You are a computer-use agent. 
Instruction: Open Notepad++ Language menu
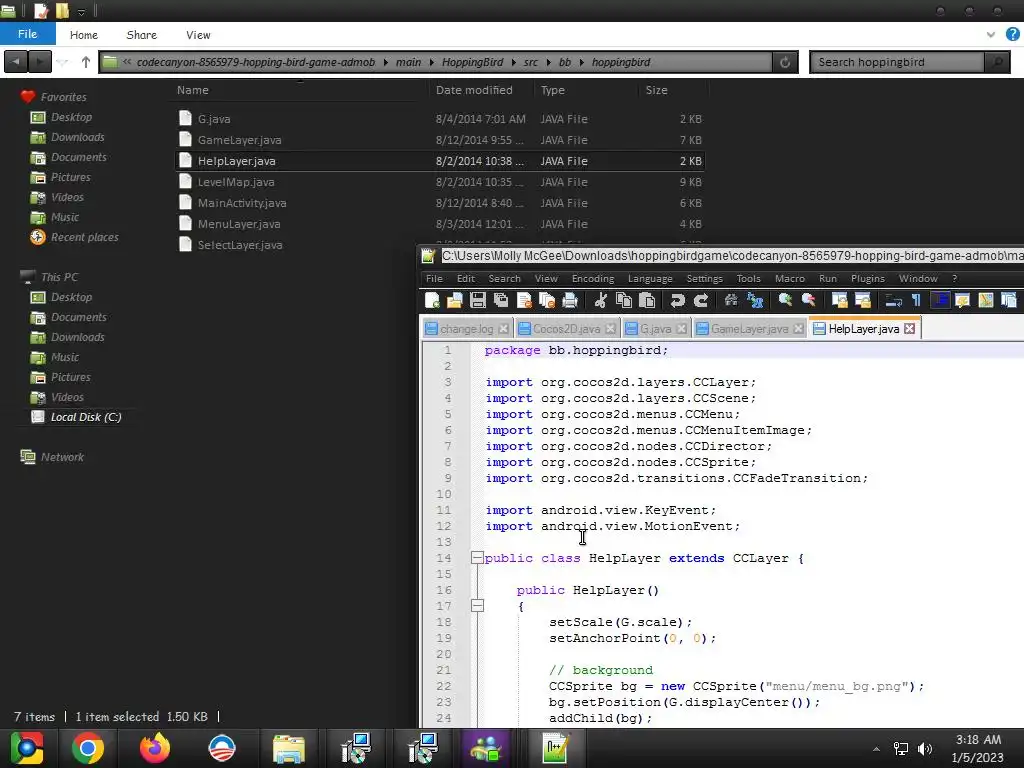tap(650, 278)
